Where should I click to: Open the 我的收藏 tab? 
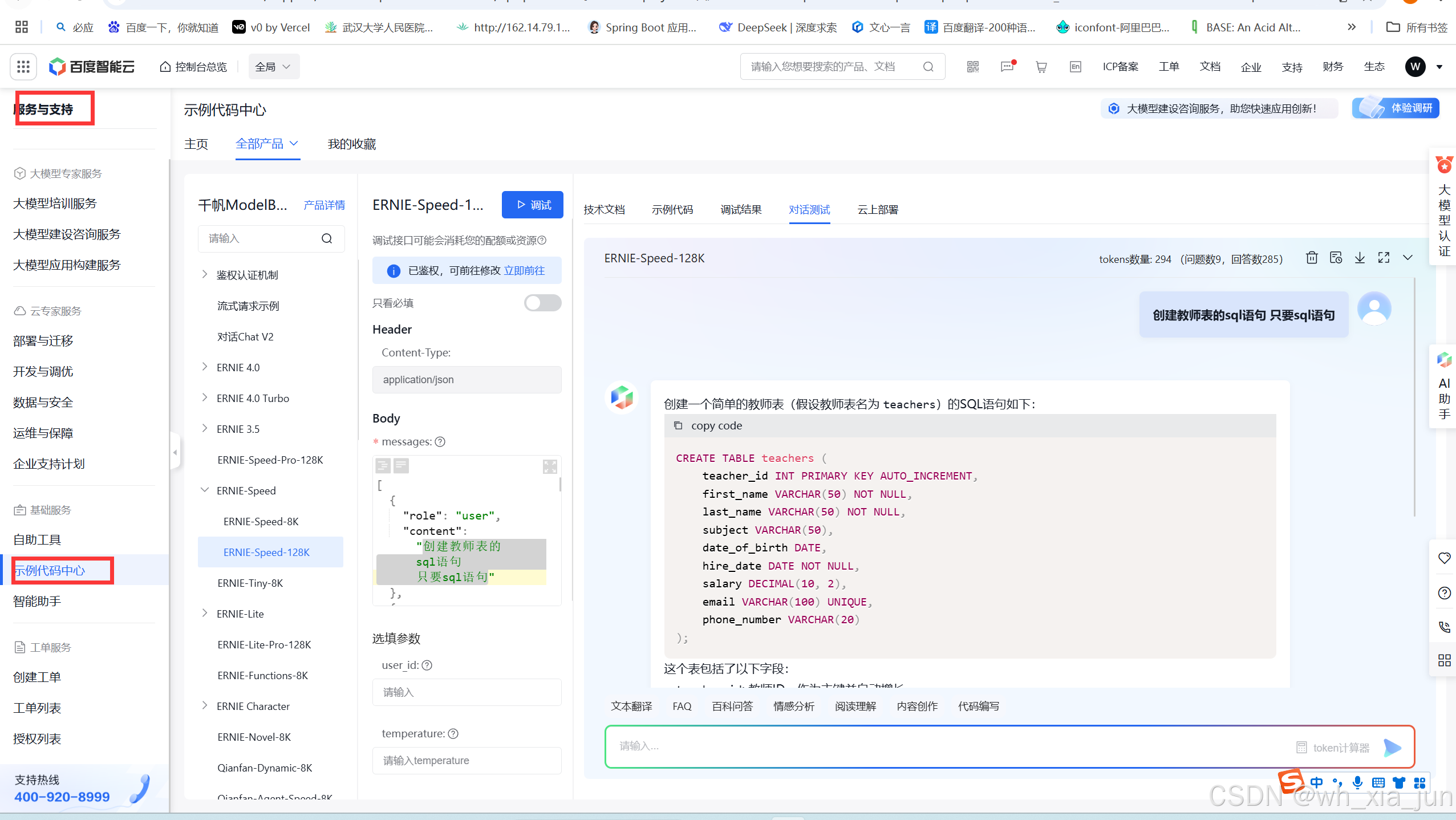click(x=352, y=144)
